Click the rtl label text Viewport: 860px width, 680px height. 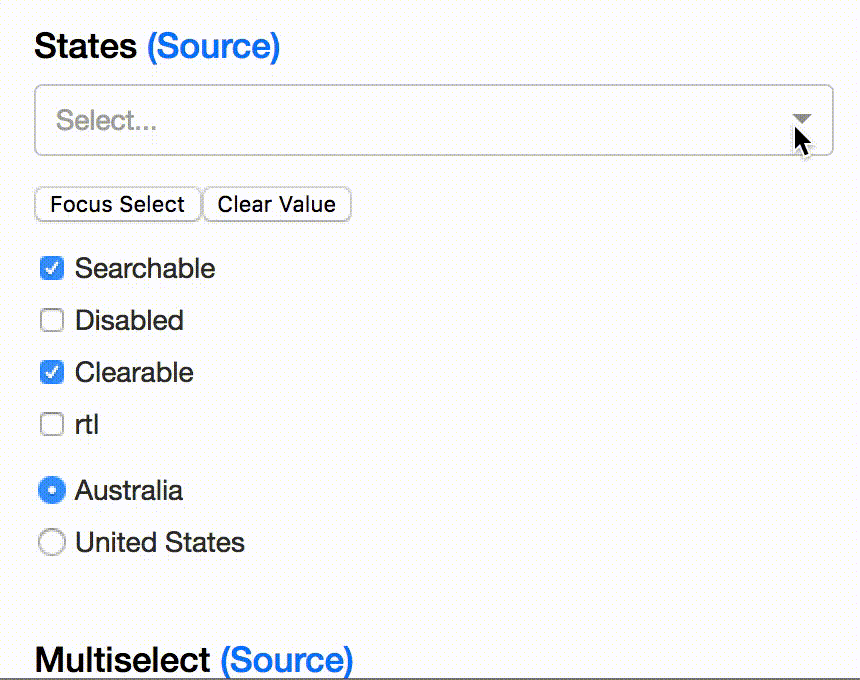click(x=87, y=424)
